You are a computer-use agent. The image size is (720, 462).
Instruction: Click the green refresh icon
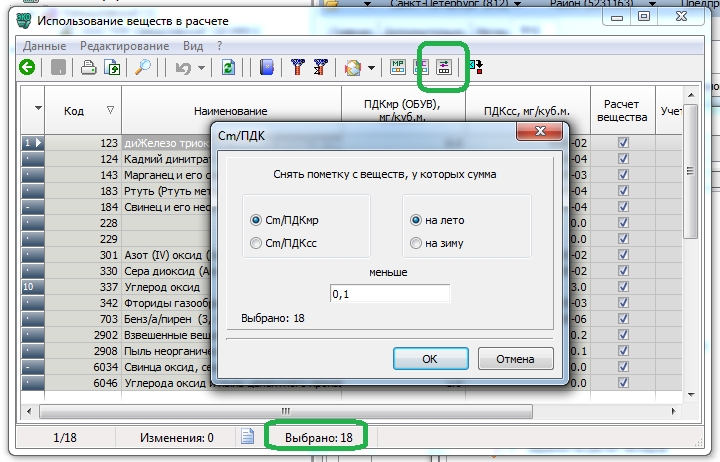[229, 68]
